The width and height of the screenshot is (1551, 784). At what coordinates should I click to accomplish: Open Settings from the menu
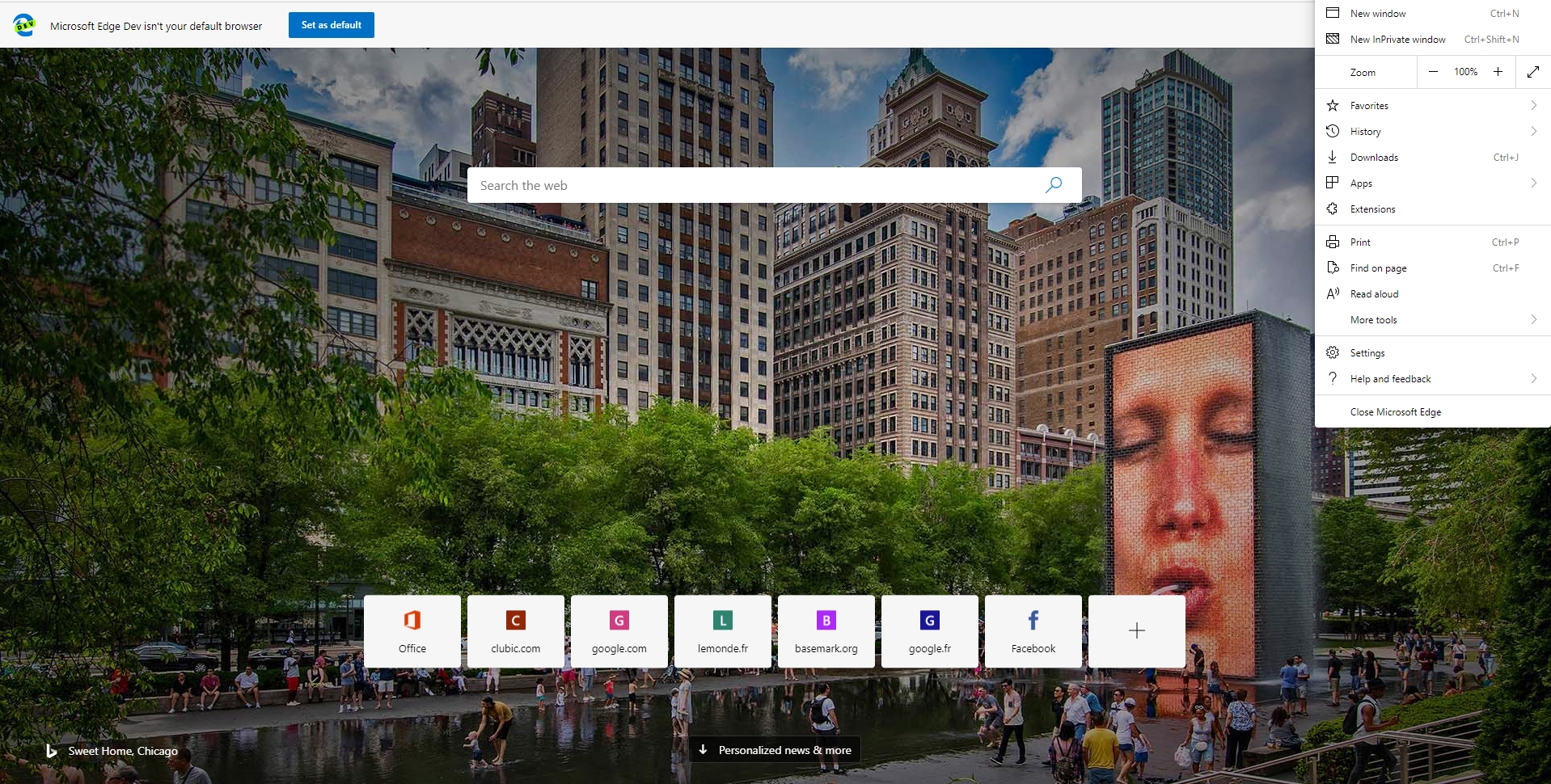point(1367,353)
